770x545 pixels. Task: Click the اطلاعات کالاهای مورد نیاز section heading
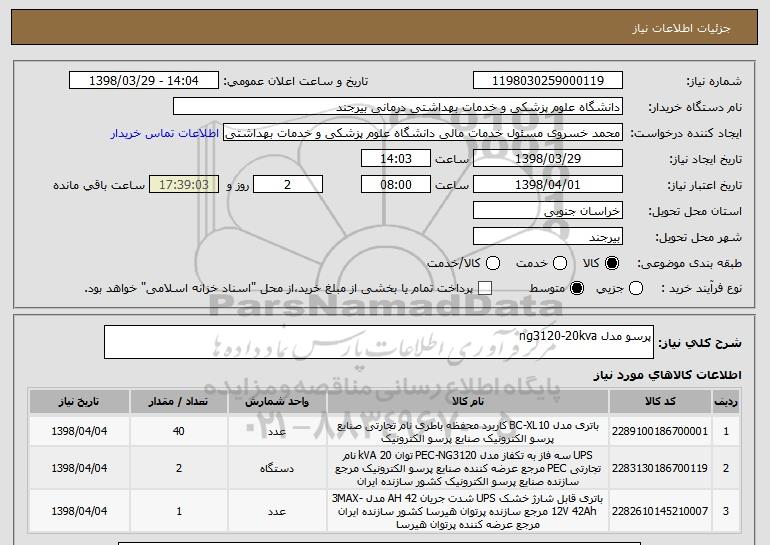click(x=667, y=375)
